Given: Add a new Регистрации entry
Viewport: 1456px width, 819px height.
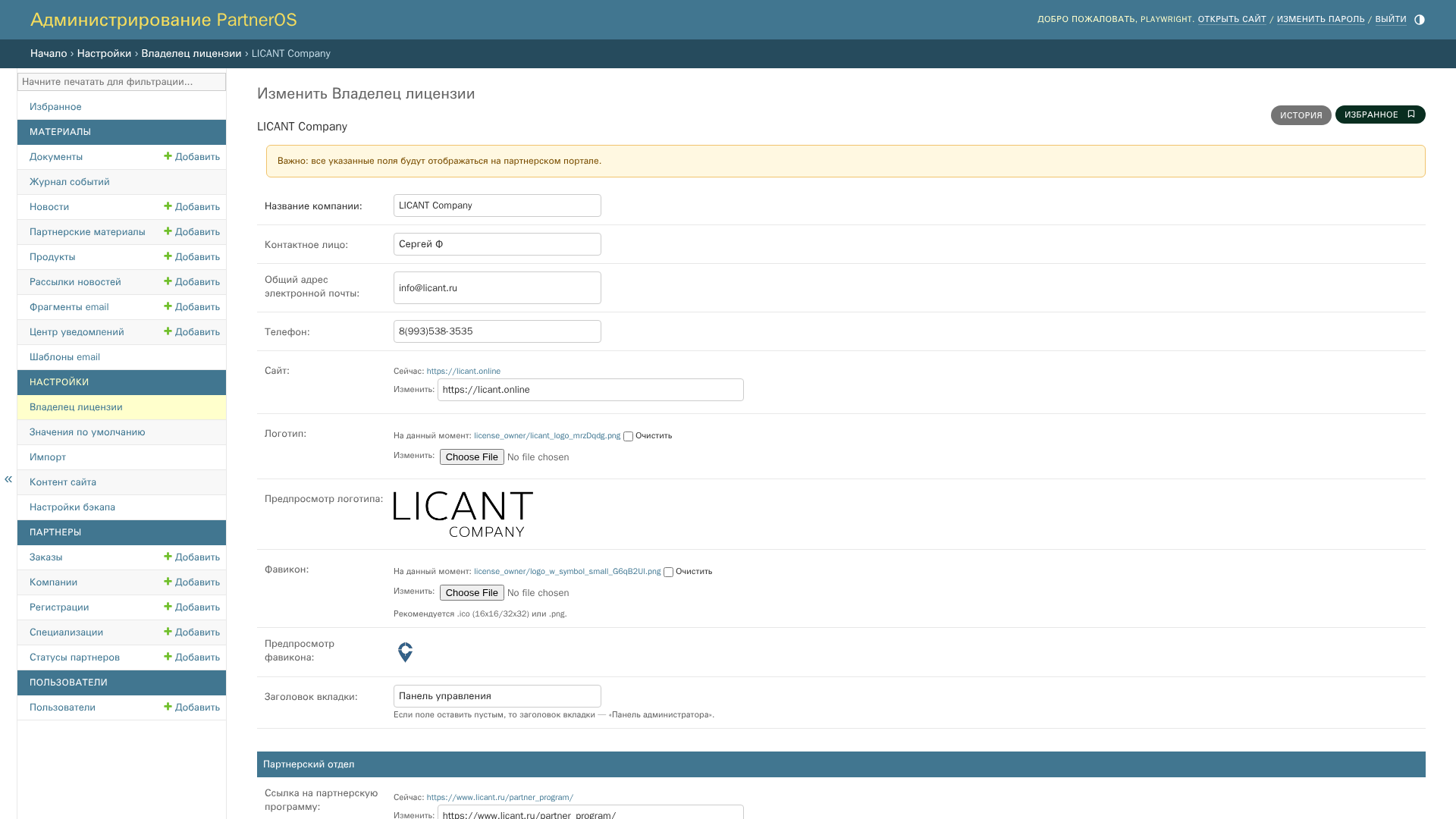Looking at the screenshot, I should 192,607.
